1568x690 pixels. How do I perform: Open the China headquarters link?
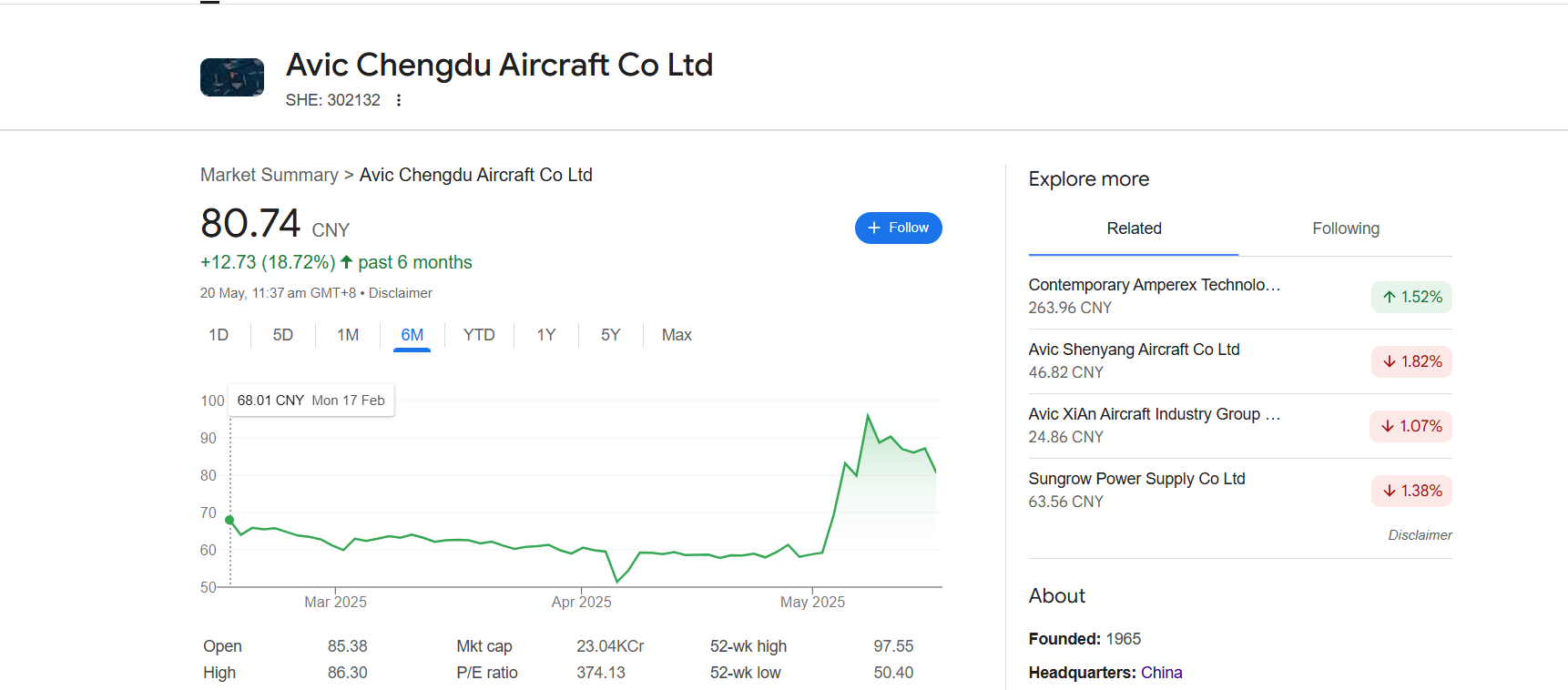pyautogui.click(x=1162, y=673)
